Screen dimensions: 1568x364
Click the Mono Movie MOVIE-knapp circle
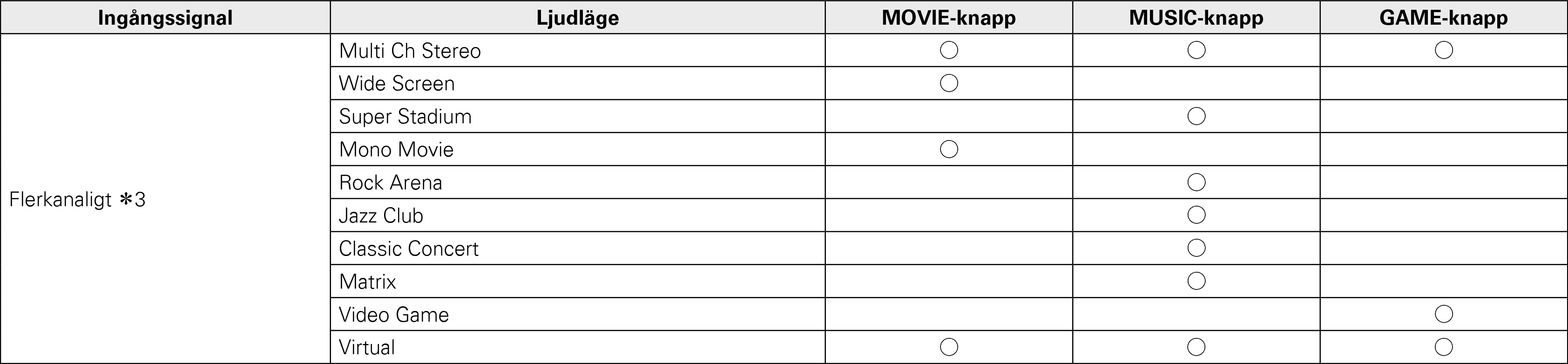949,149
